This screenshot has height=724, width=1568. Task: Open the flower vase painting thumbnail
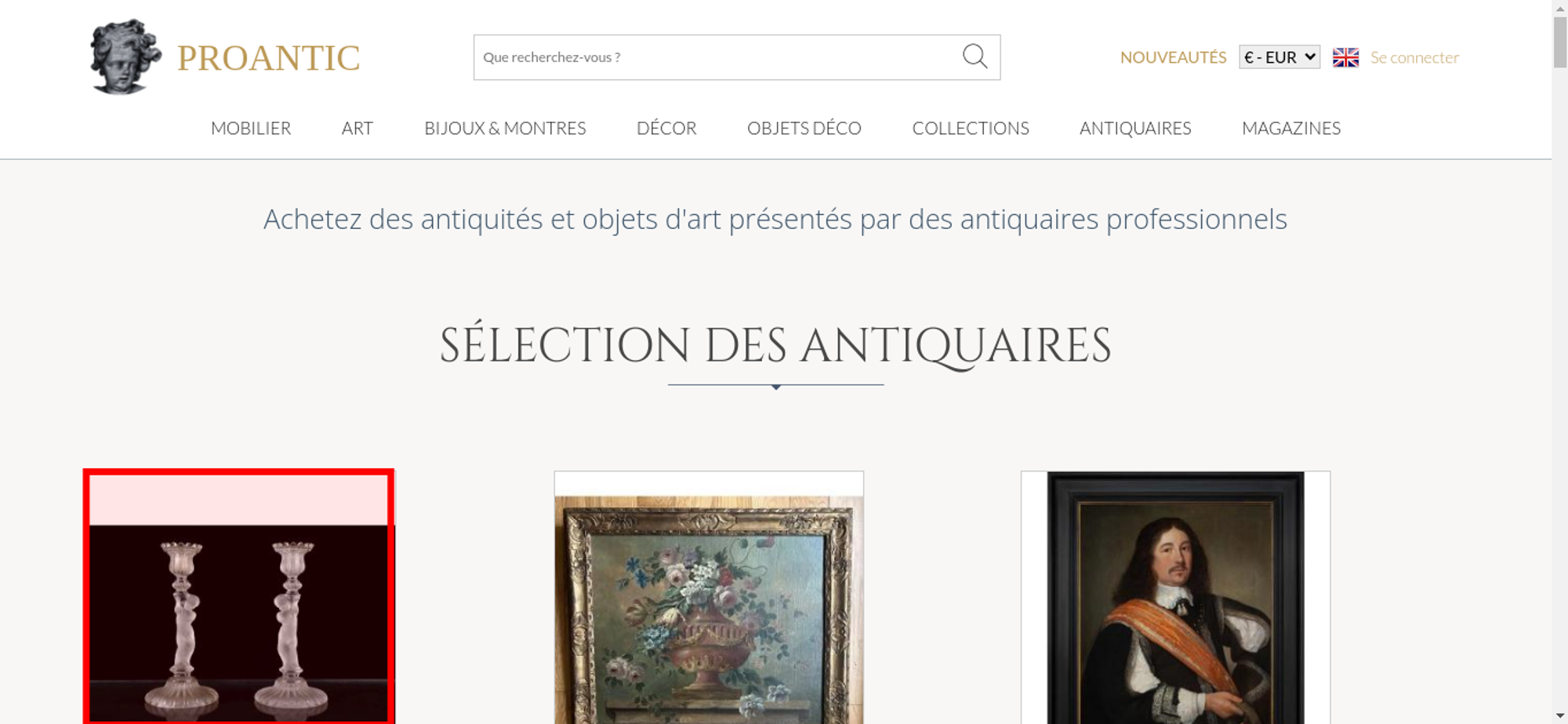(x=709, y=598)
